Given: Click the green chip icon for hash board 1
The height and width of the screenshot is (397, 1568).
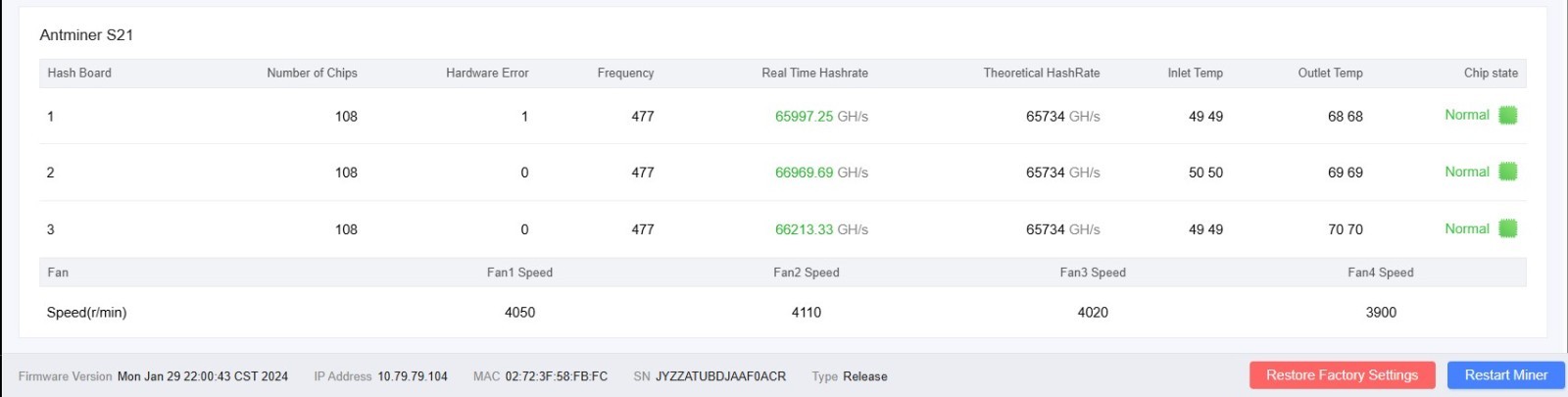Looking at the screenshot, I should tap(1508, 115).
